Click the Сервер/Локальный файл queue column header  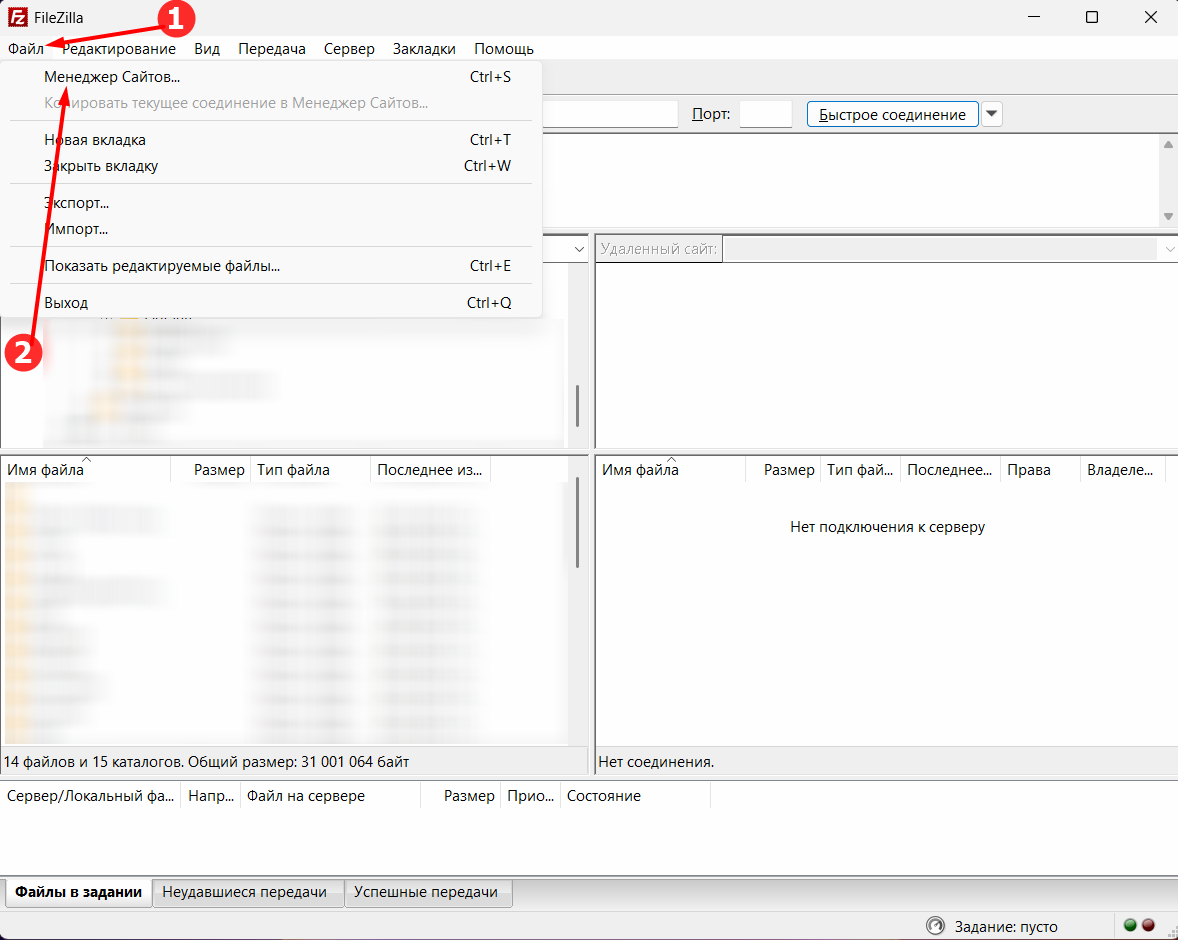[90, 796]
